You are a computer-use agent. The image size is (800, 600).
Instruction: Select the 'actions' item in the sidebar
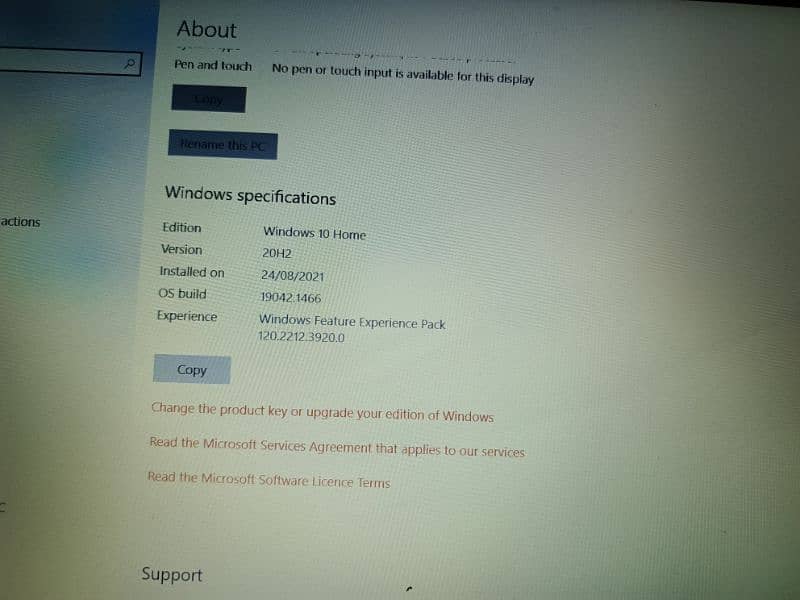[x=20, y=221]
